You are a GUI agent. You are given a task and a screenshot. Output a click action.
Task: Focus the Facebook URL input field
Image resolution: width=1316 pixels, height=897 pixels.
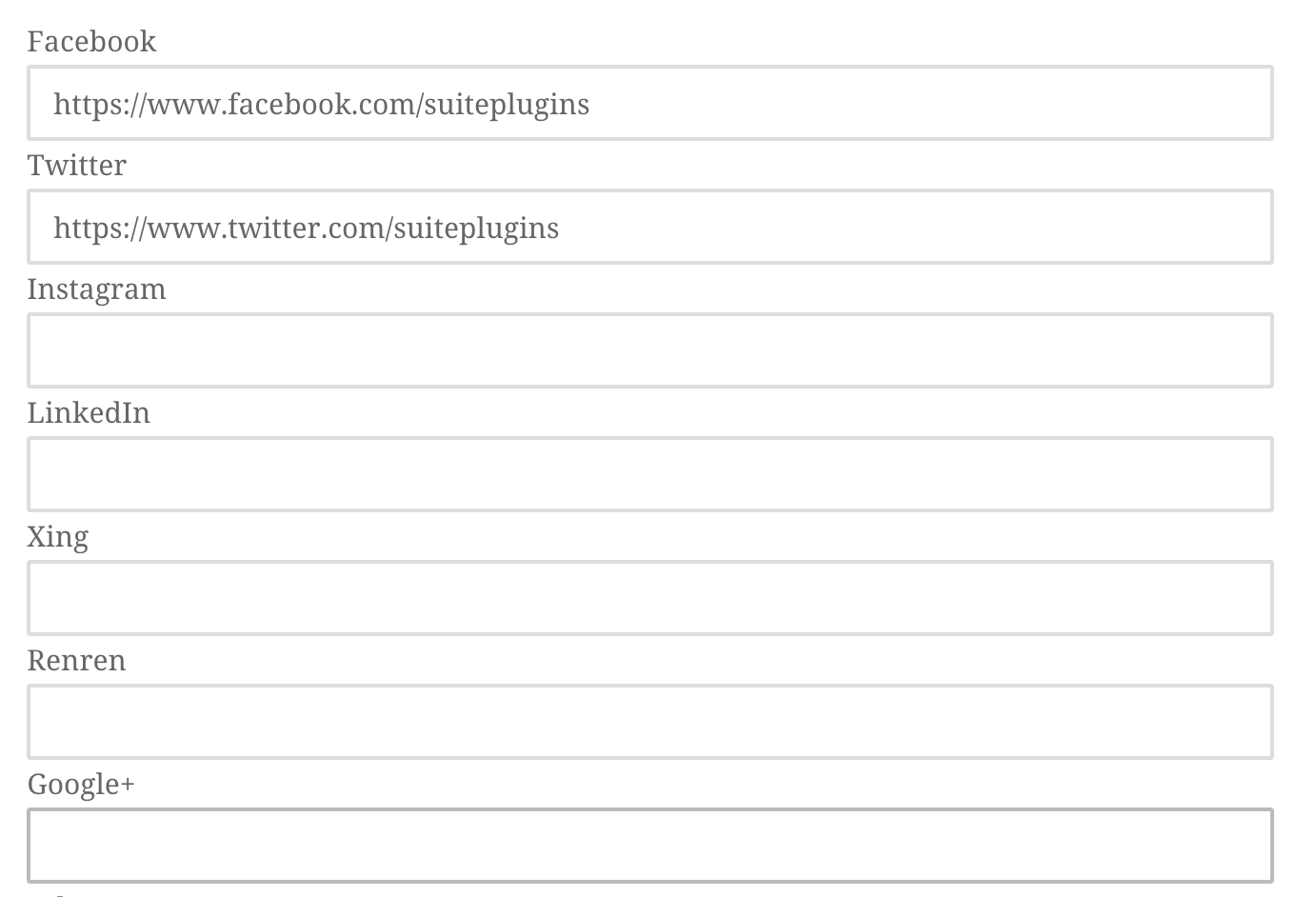tap(650, 103)
